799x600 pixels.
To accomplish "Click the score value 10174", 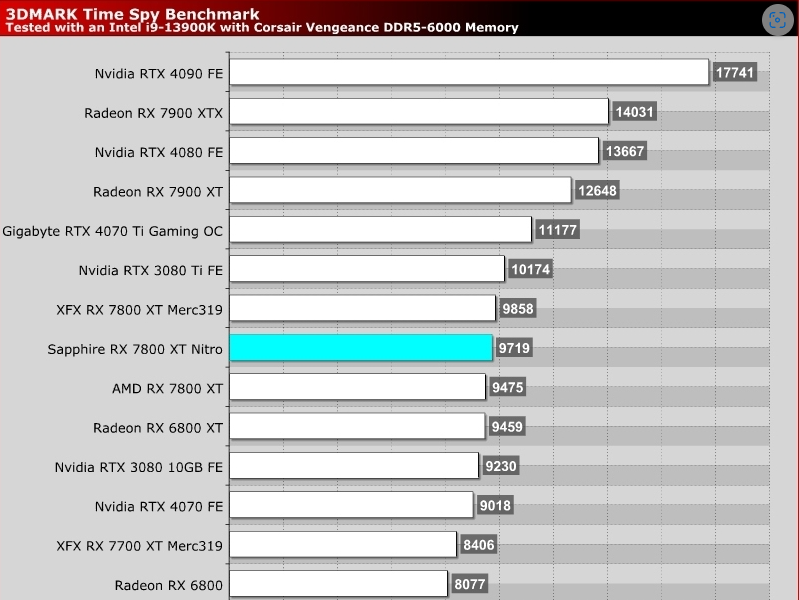I will [531, 269].
